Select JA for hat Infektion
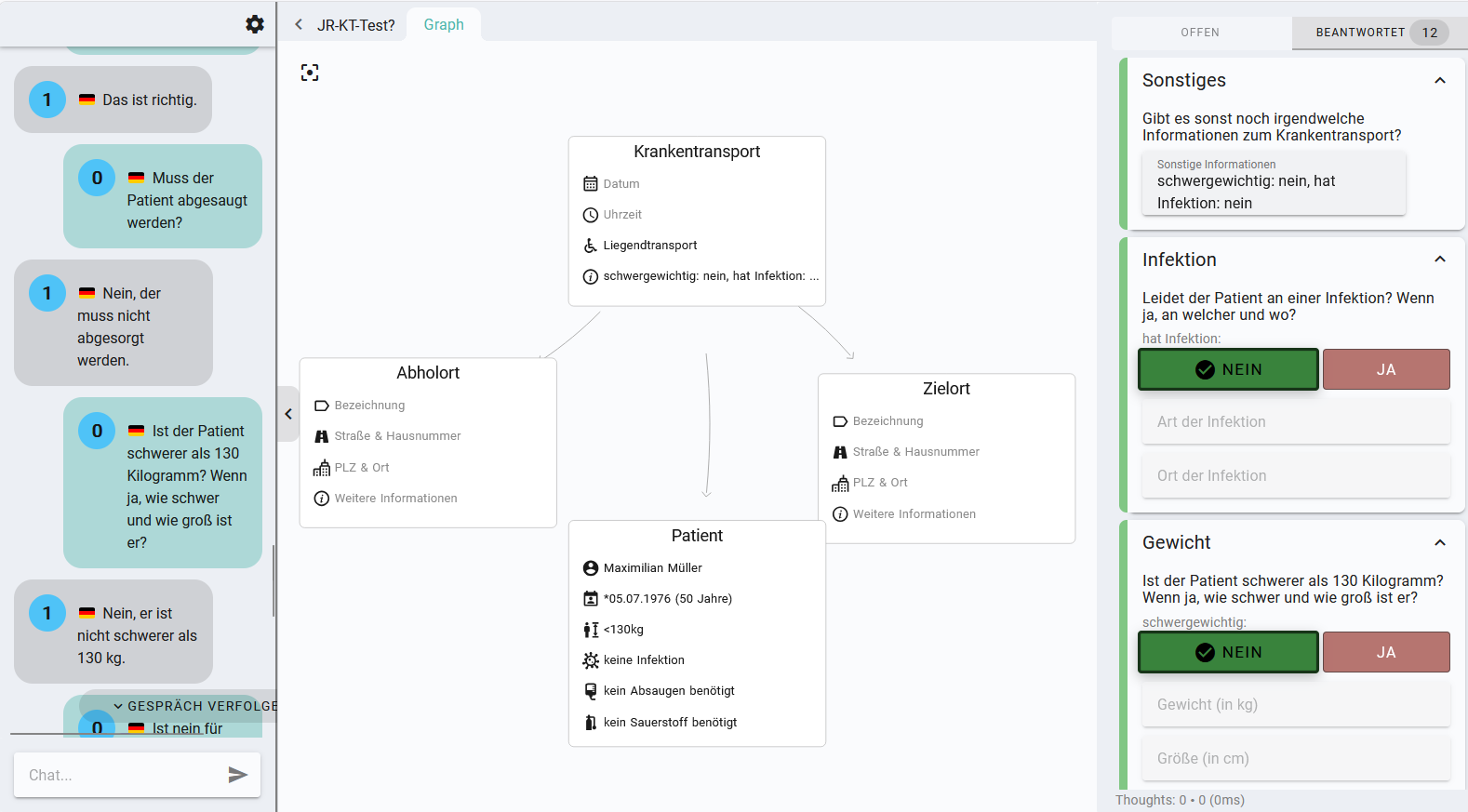This screenshot has height=812, width=1468. point(1386,369)
